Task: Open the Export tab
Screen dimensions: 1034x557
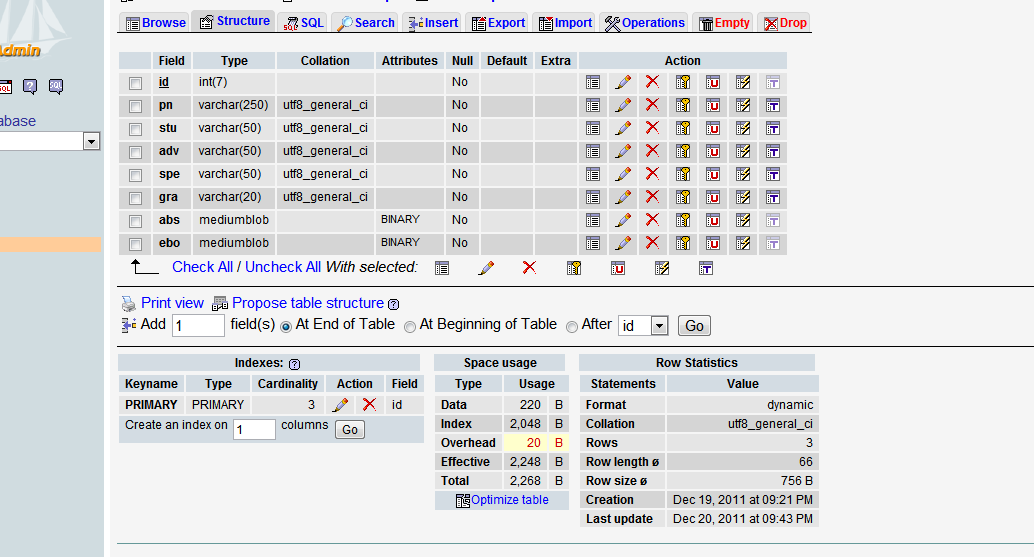Action: [498, 23]
